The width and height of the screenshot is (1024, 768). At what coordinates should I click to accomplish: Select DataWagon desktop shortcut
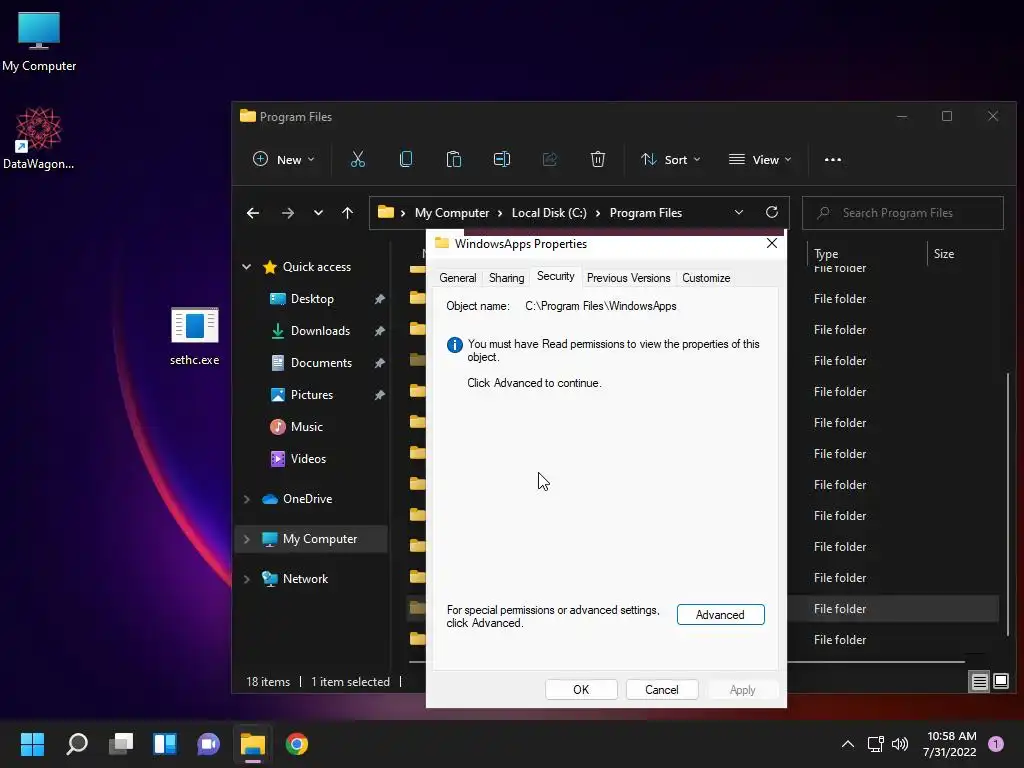pos(39,138)
